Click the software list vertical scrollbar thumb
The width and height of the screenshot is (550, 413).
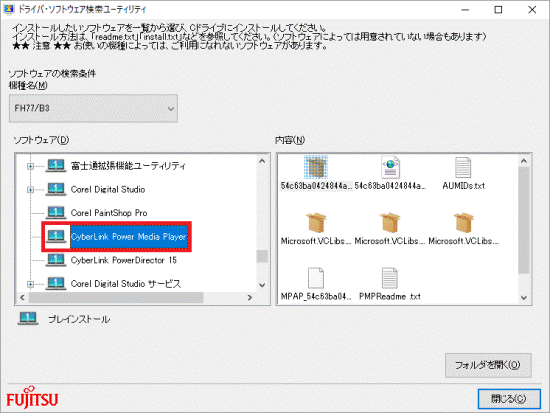point(262,256)
